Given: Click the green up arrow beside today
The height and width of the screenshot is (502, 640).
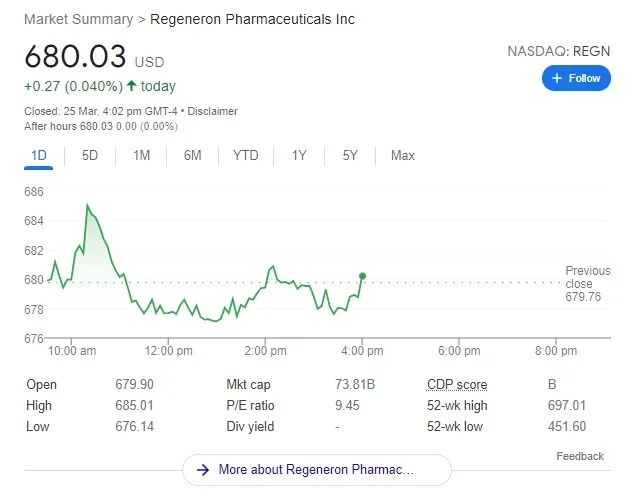Looking at the screenshot, I should pyautogui.click(x=132, y=86).
